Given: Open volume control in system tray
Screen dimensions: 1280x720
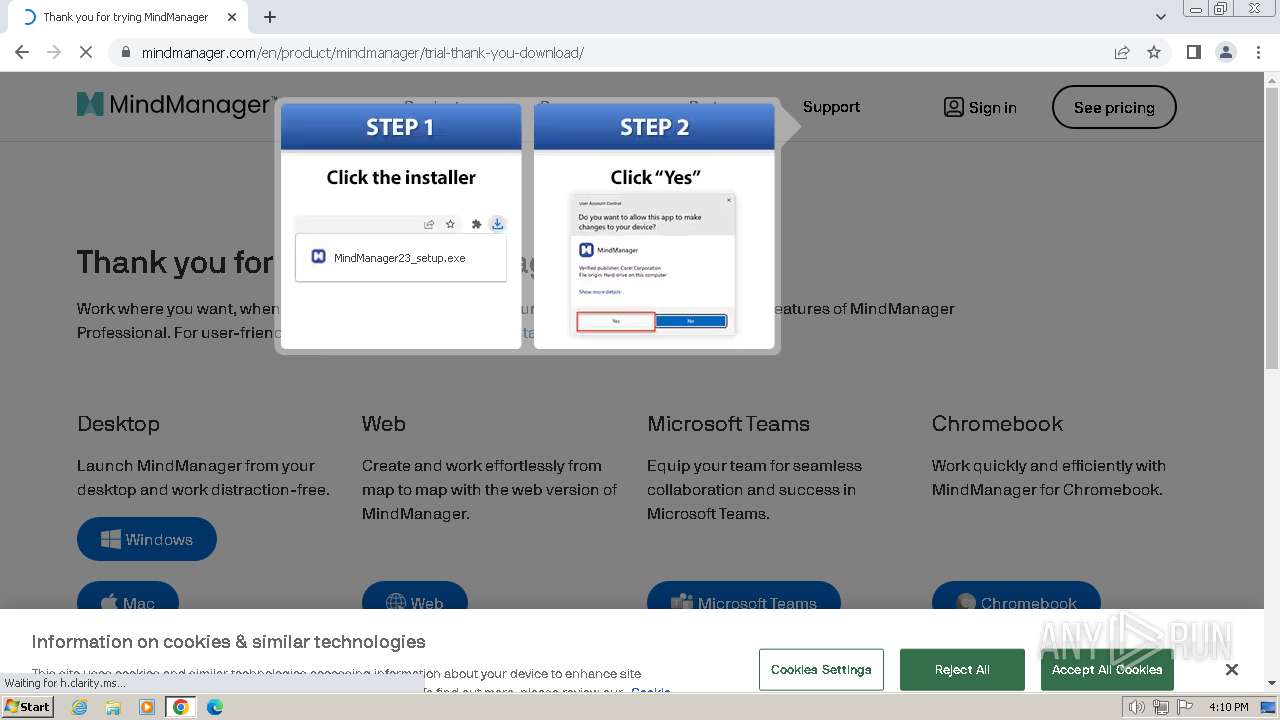Looking at the screenshot, I should pos(1137,707).
